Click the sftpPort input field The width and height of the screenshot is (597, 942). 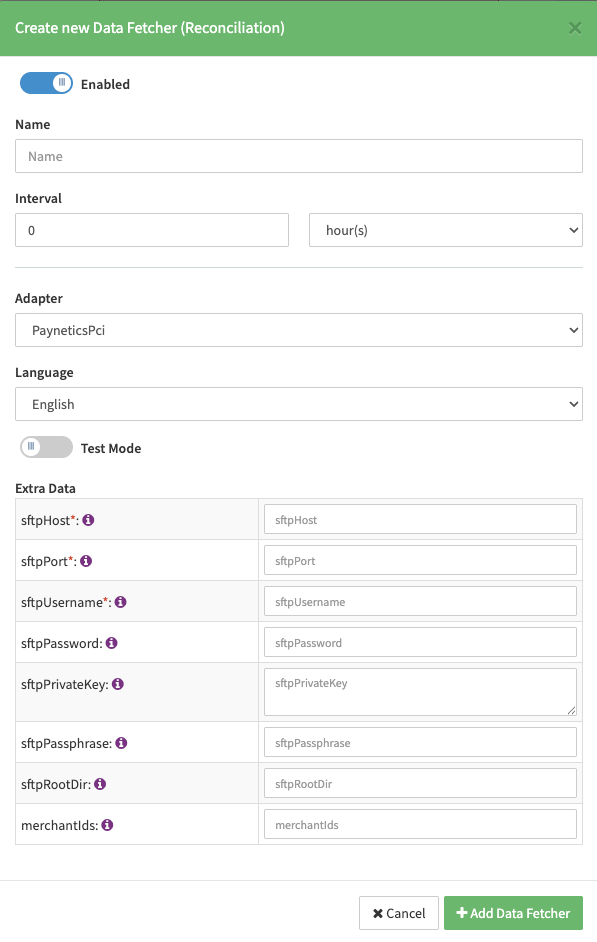point(420,561)
